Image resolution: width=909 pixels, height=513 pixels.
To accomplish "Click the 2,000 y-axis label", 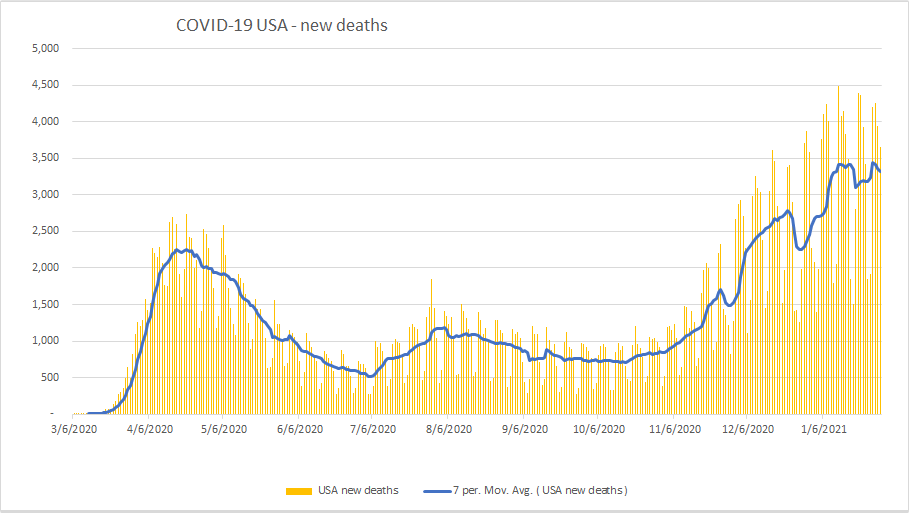I will pyautogui.click(x=45, y=267).
